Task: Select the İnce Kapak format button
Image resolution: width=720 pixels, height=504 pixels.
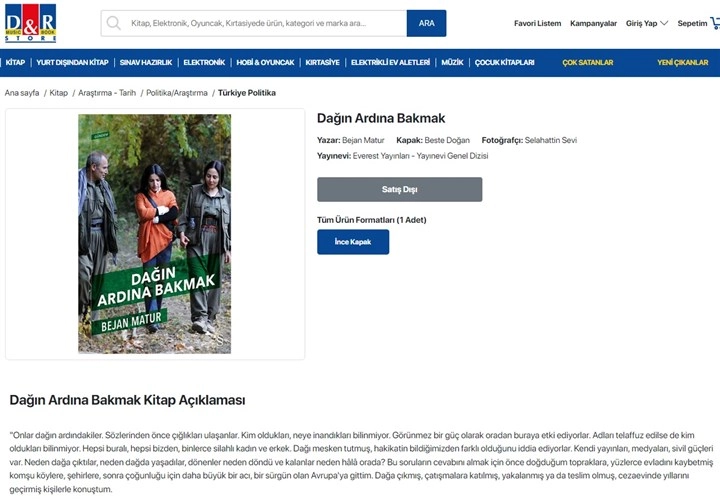Action: (353, 242)
